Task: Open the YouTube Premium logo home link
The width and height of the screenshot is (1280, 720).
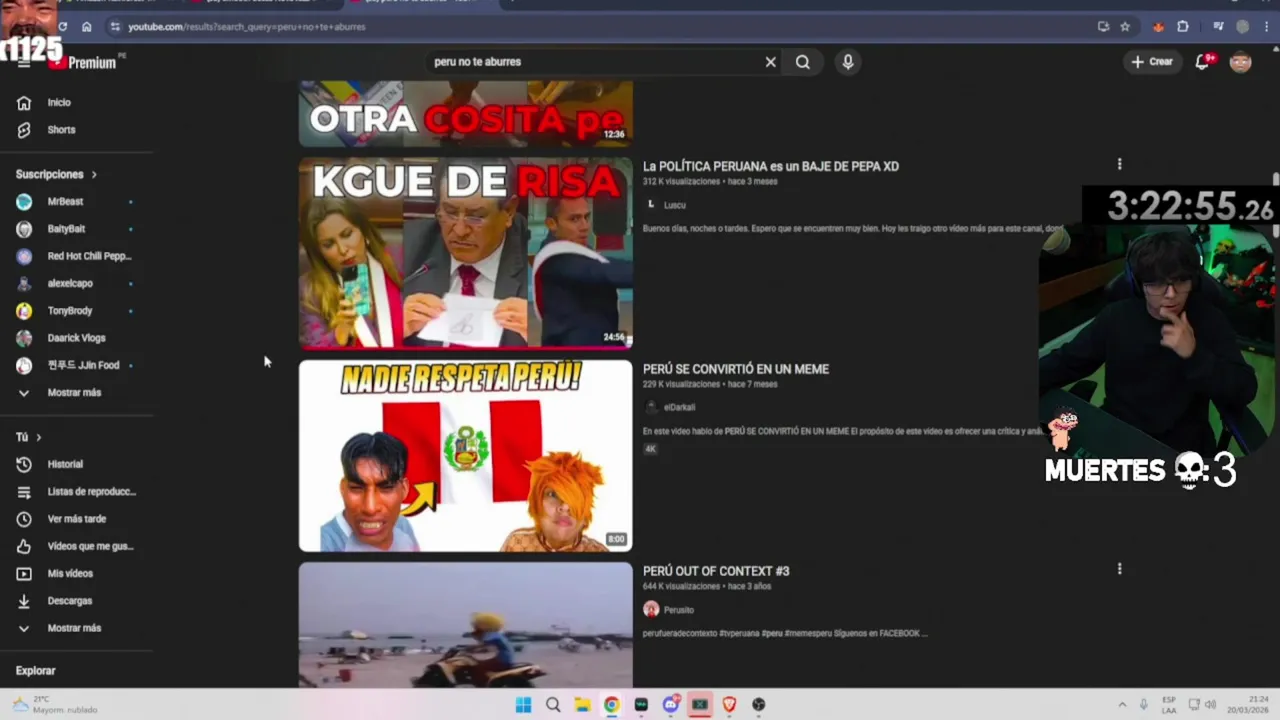Action: [x=82, y=62]
